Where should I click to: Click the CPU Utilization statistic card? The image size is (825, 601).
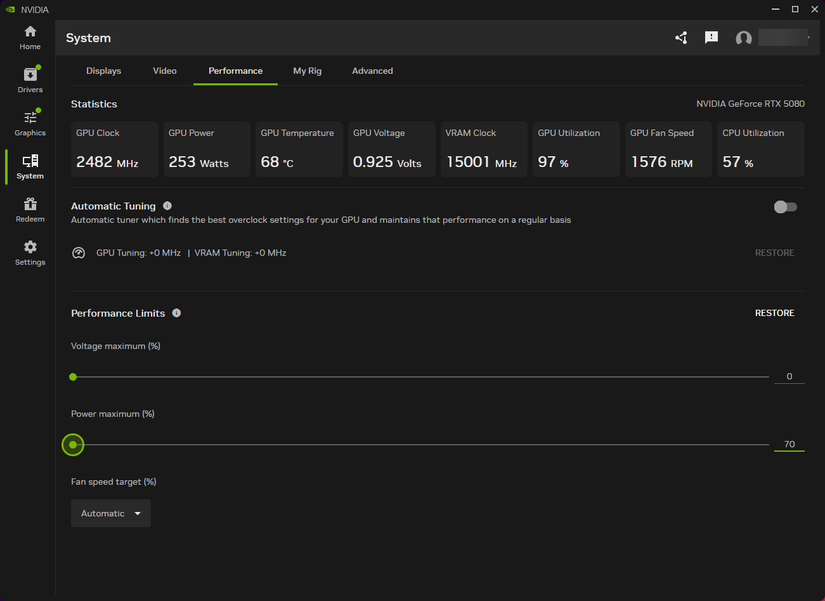[x=761, y=149]
